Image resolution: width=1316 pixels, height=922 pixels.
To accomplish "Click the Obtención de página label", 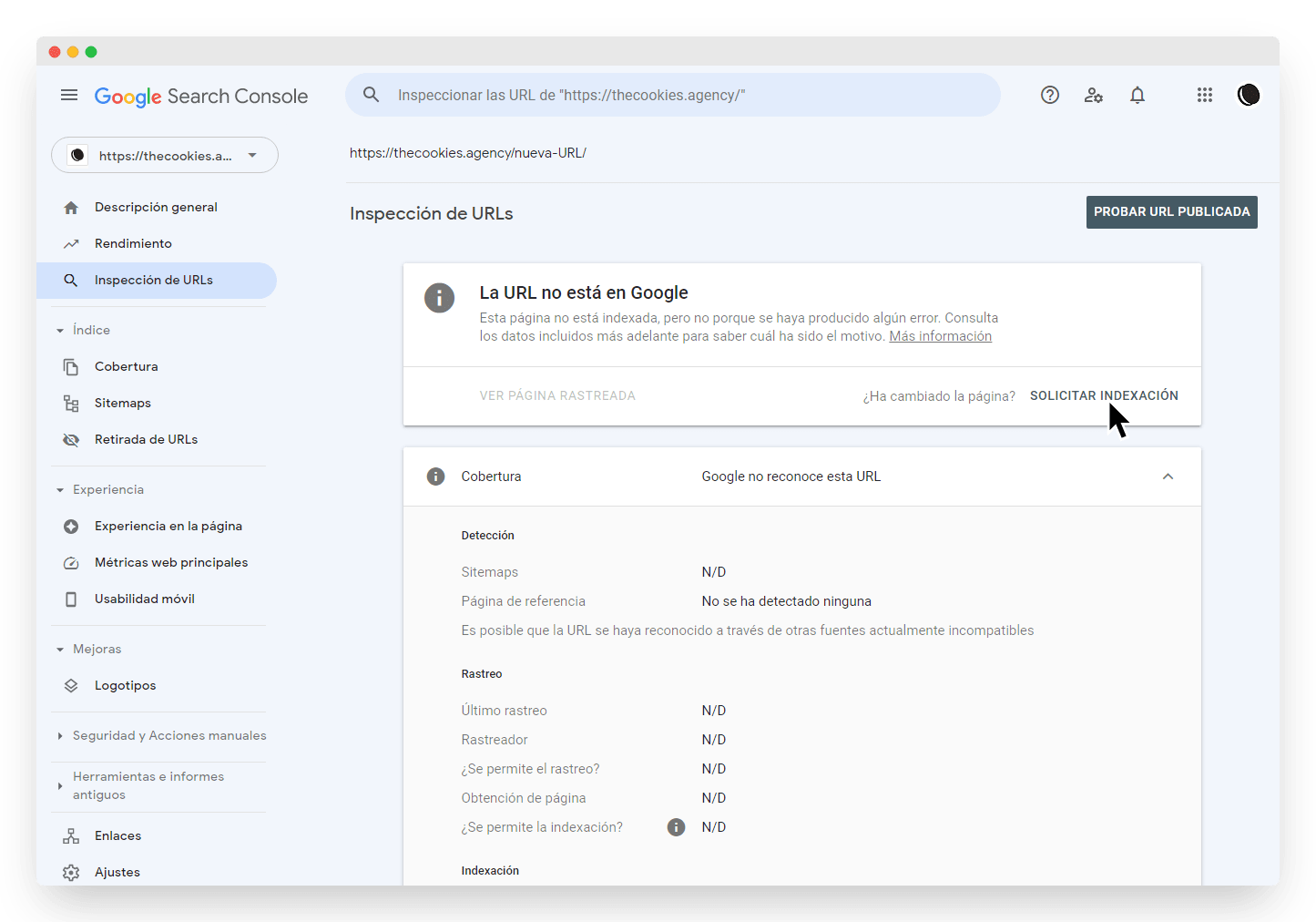I will (x=524, y=798).
